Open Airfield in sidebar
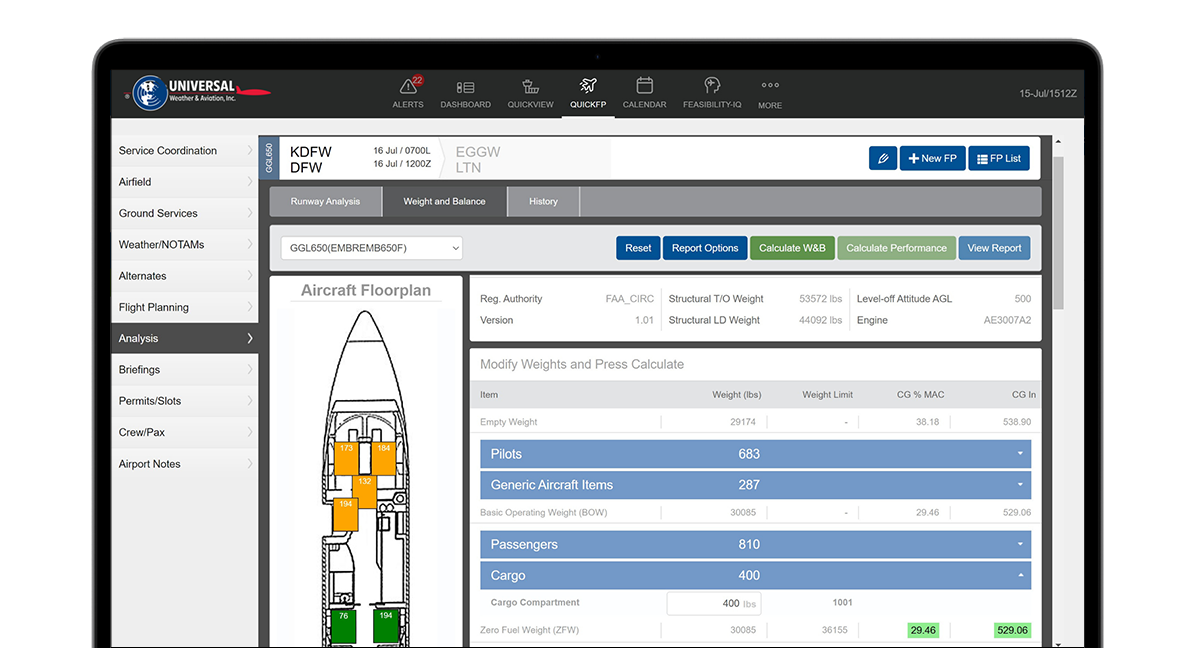 pyautogui.click(x=185, y=182)
